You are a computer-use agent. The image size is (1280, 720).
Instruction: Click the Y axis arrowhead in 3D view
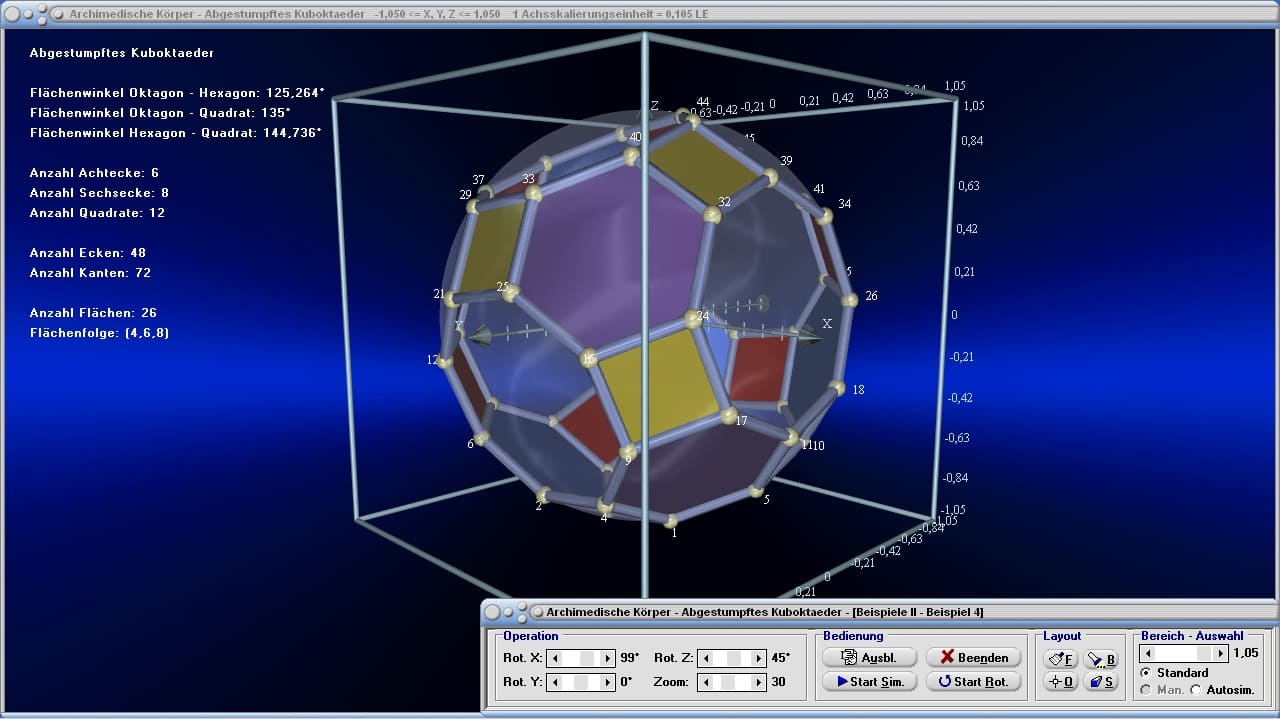pyautogui.click(x=481, y=335)
